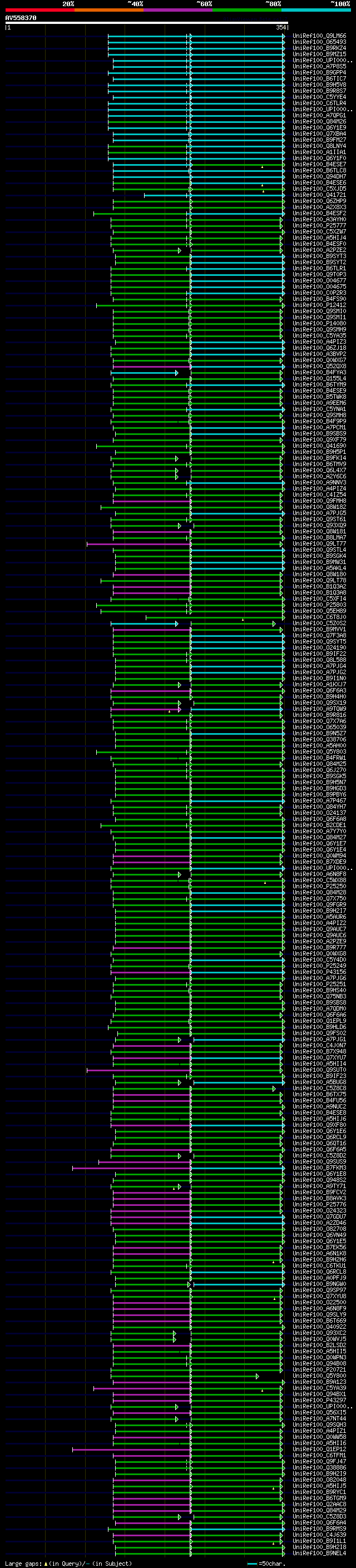The height and width of the screenshot is (1568, 356).
Task: Click the white query bar spanning 1 to 354
Action: 147,23
